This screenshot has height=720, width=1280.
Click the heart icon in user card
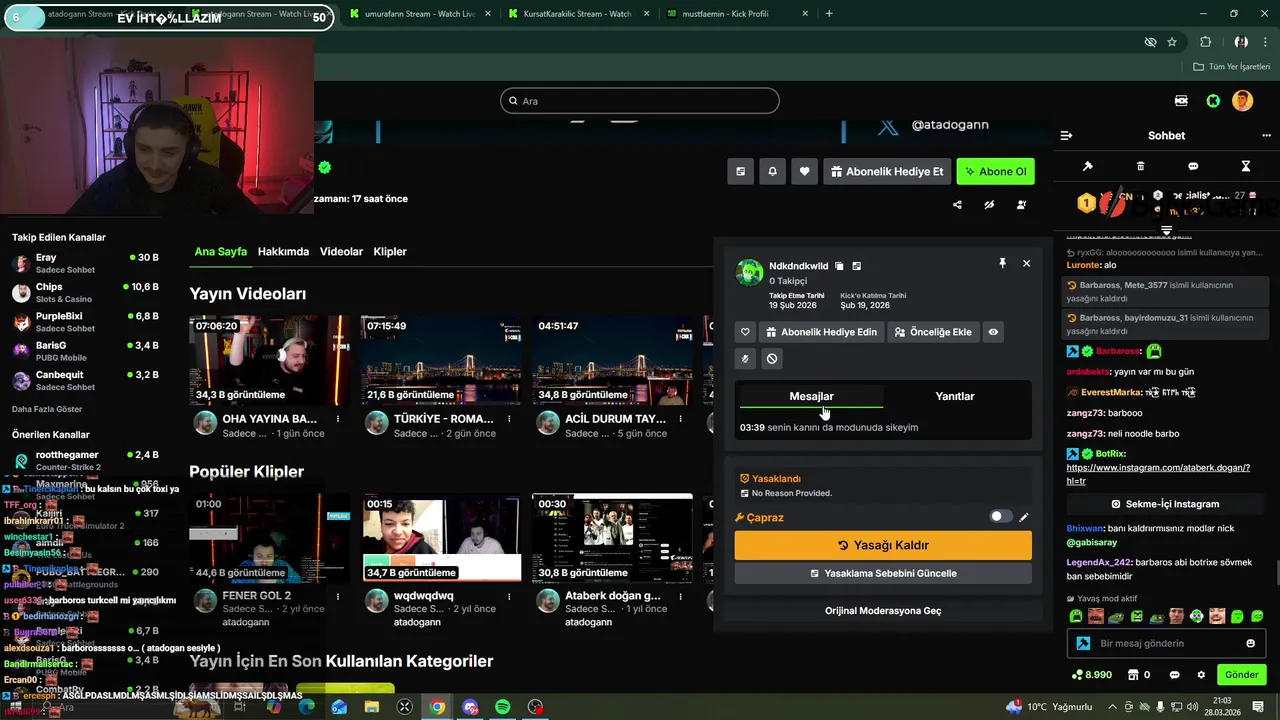click(x=745, y=332)
